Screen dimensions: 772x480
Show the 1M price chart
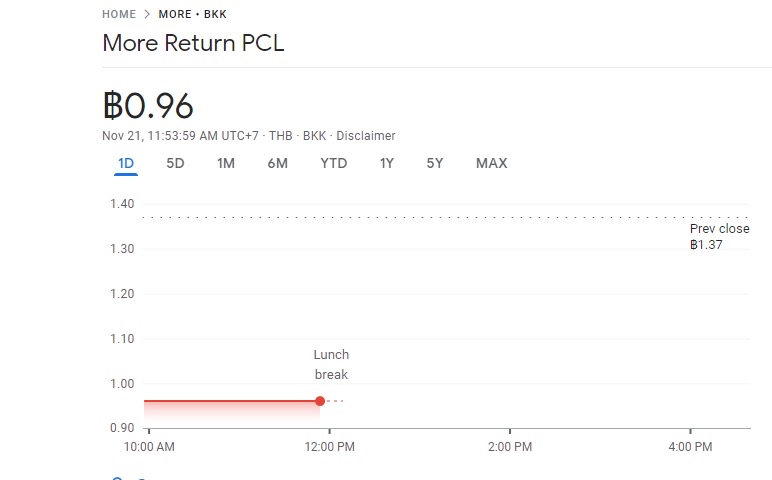tap(226, 163)
